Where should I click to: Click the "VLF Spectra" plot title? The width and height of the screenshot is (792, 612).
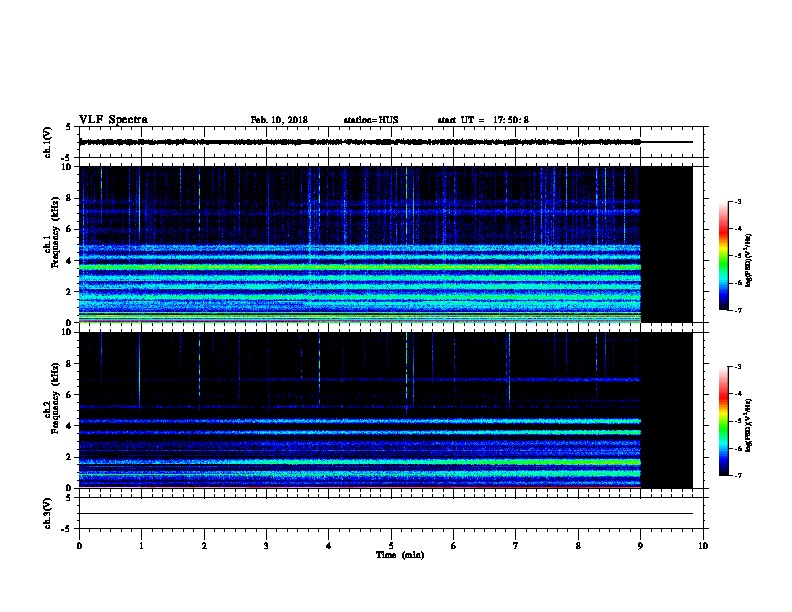tap(113, 120)
